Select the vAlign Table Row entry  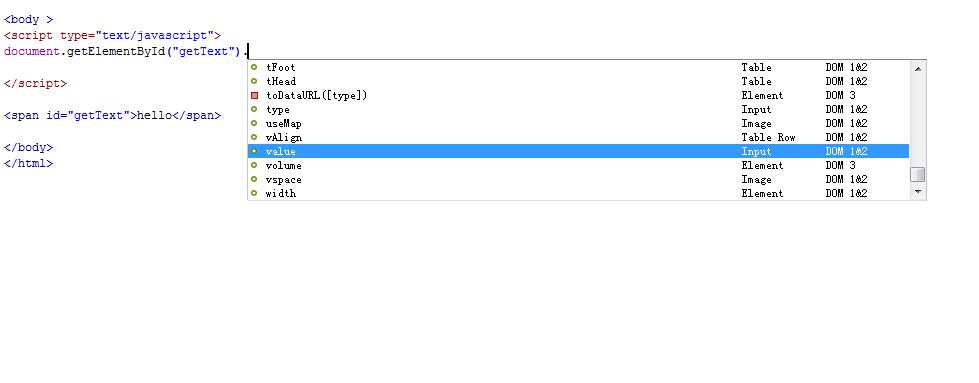578,137
